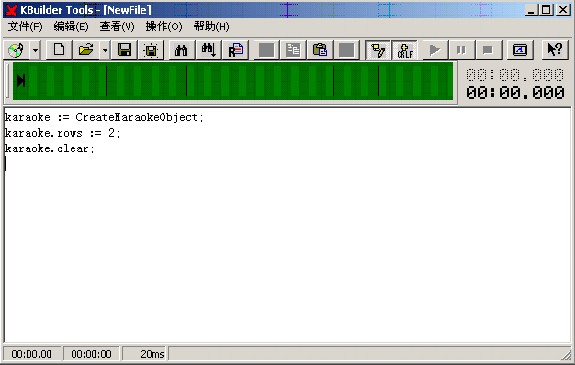Click inside the green audio timeline bar
575x365 pixels.
point(233,81)
